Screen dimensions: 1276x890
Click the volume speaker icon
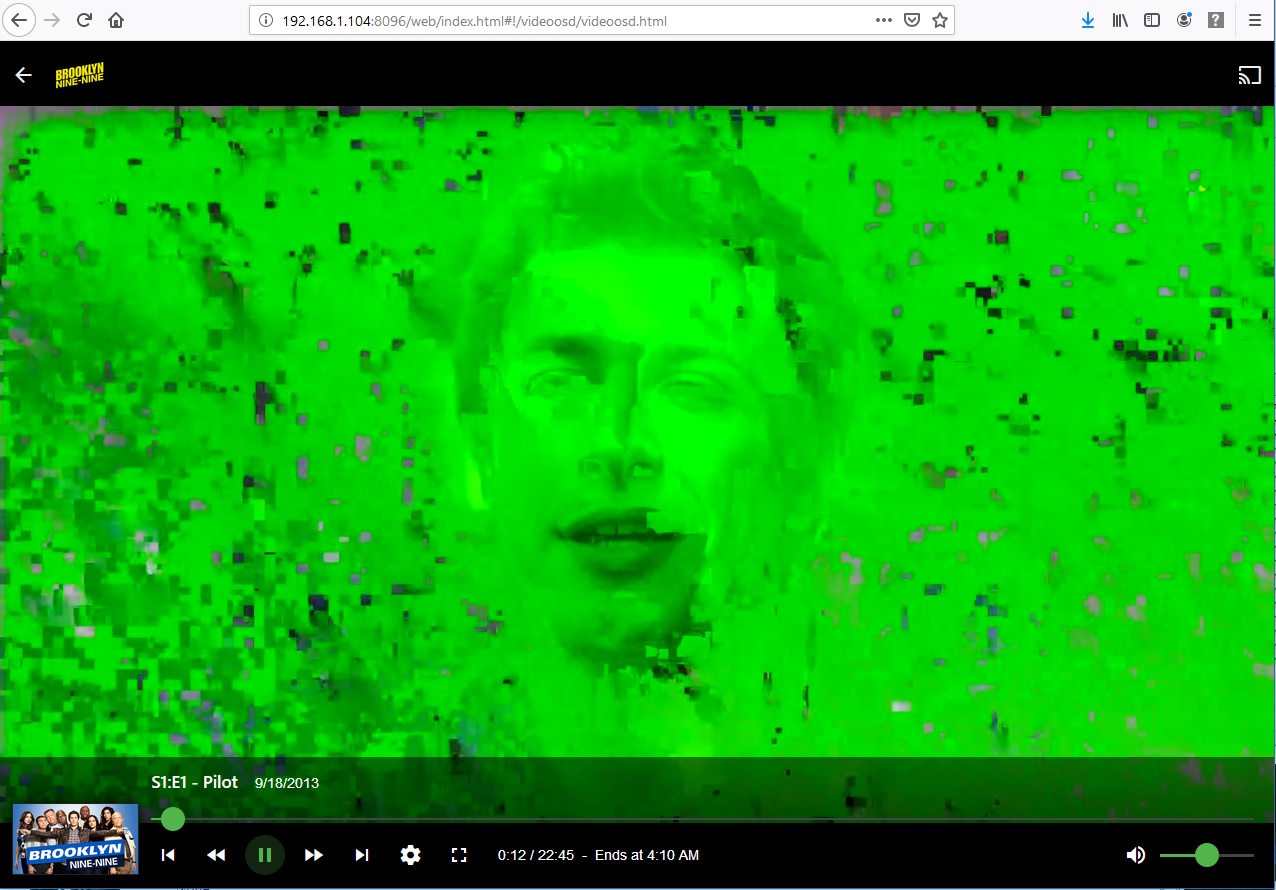pos(1135,855)
